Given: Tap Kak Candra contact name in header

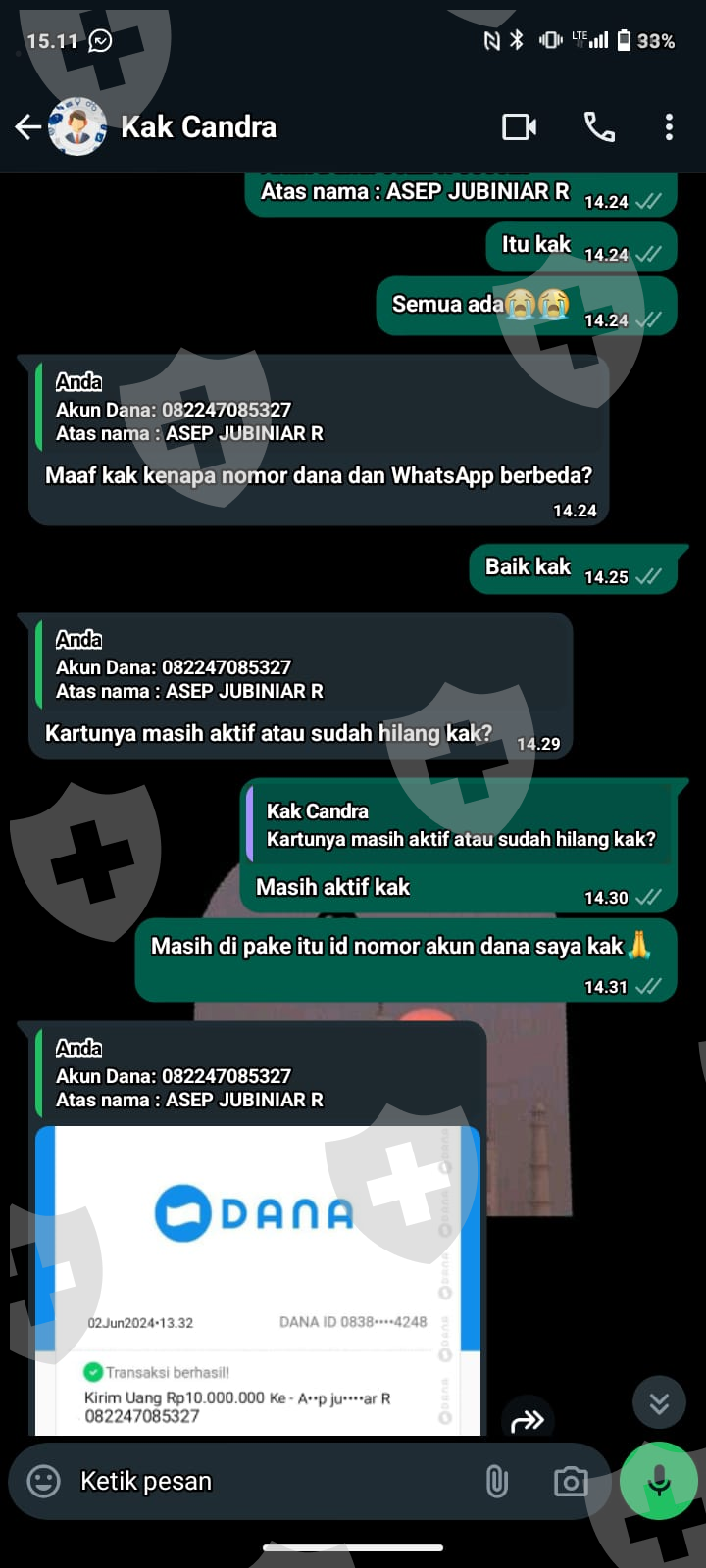Looking at the screenshot, I should click(x=198, y=127).
